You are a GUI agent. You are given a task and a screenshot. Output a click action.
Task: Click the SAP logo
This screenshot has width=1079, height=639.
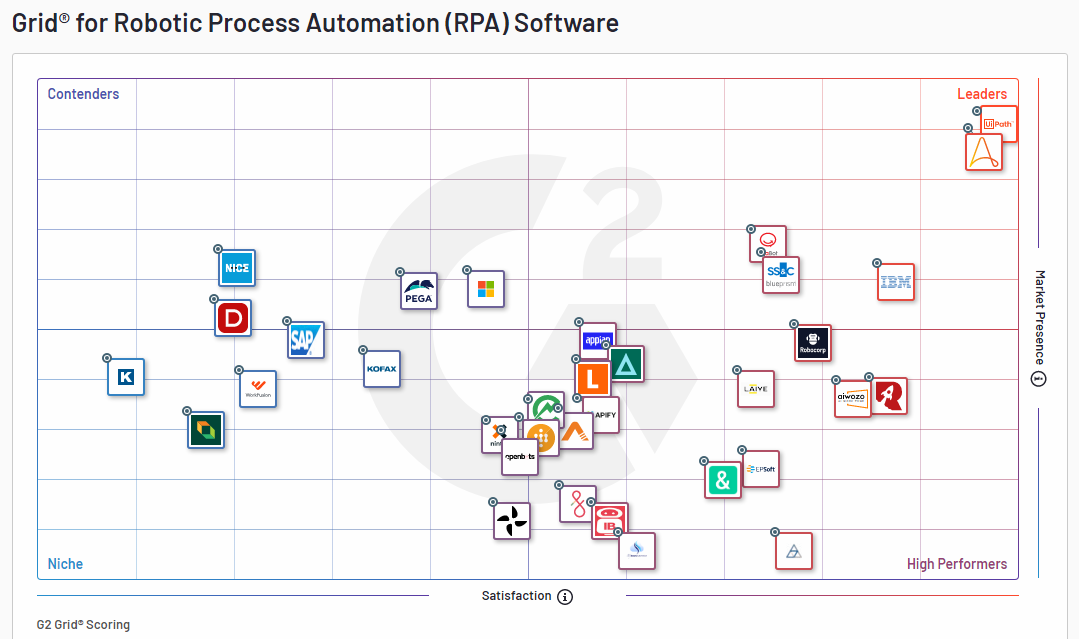[x=306, y=340]
